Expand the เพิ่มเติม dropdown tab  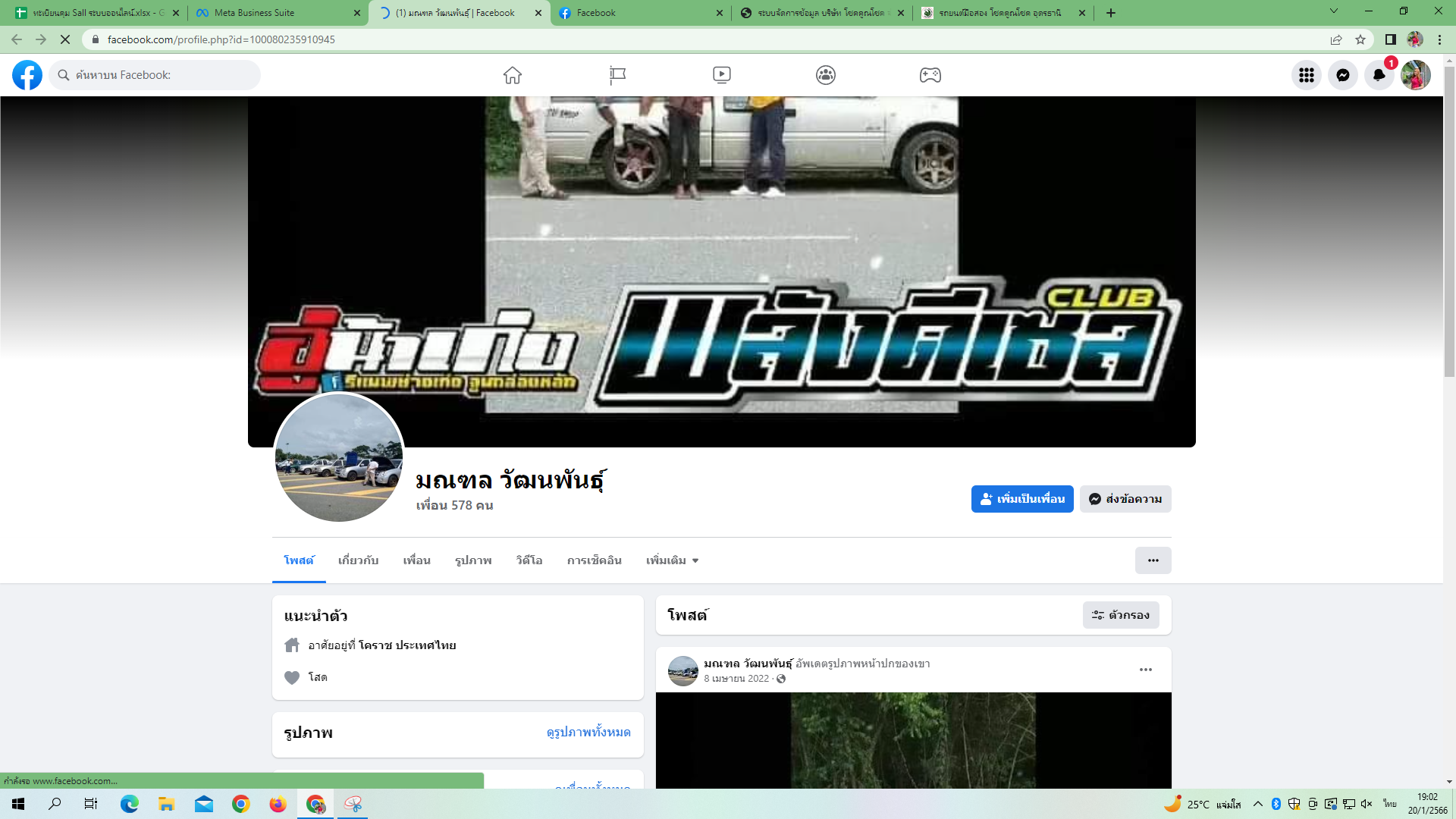point(672,560)
